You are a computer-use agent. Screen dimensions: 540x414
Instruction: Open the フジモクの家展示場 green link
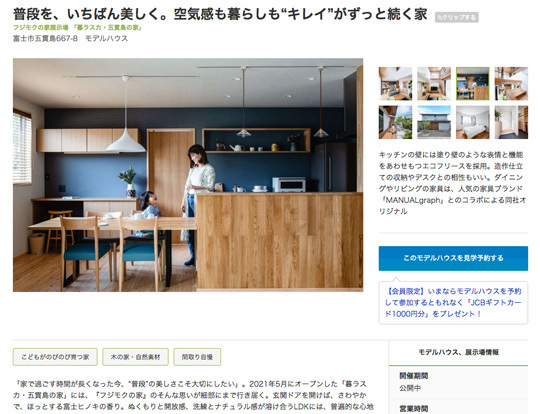point(77,28)
